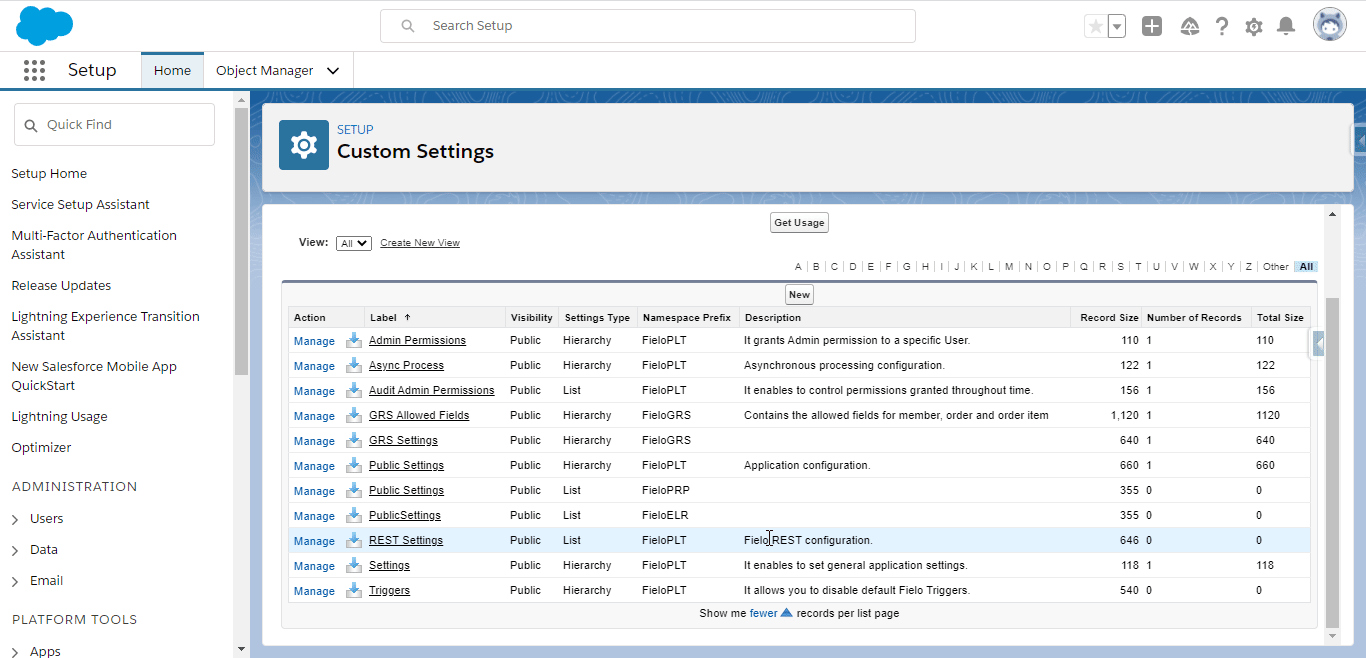Image resolution: width=1366 pixels, height=658 pixels.
Task: Open the Setup gear icon
Action: click(1254, 26)
